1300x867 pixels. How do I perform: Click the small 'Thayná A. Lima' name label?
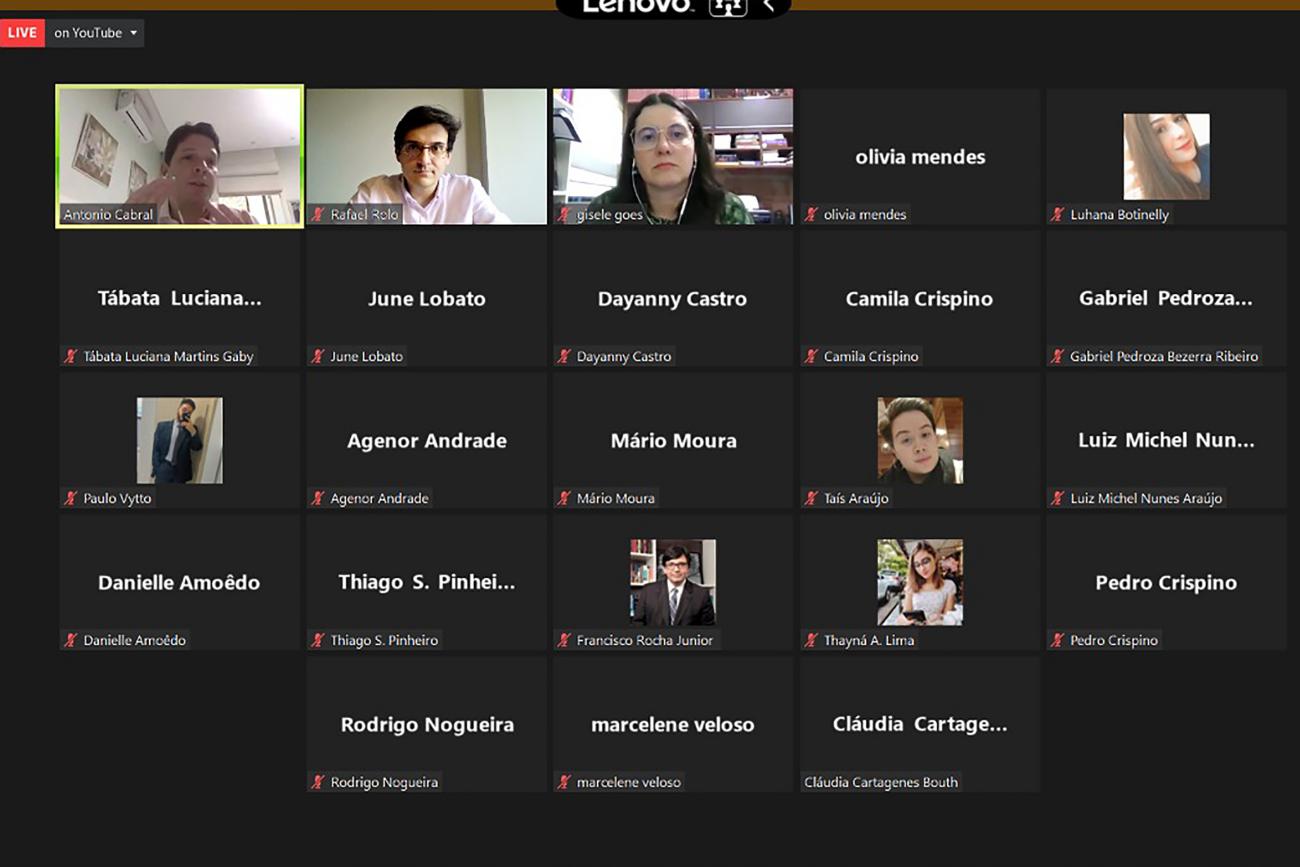click(x=869, y=640)
